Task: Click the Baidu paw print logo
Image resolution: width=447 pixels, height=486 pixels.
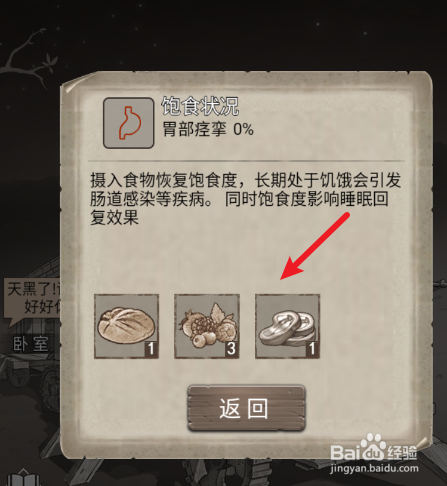Action: point(375,447)
